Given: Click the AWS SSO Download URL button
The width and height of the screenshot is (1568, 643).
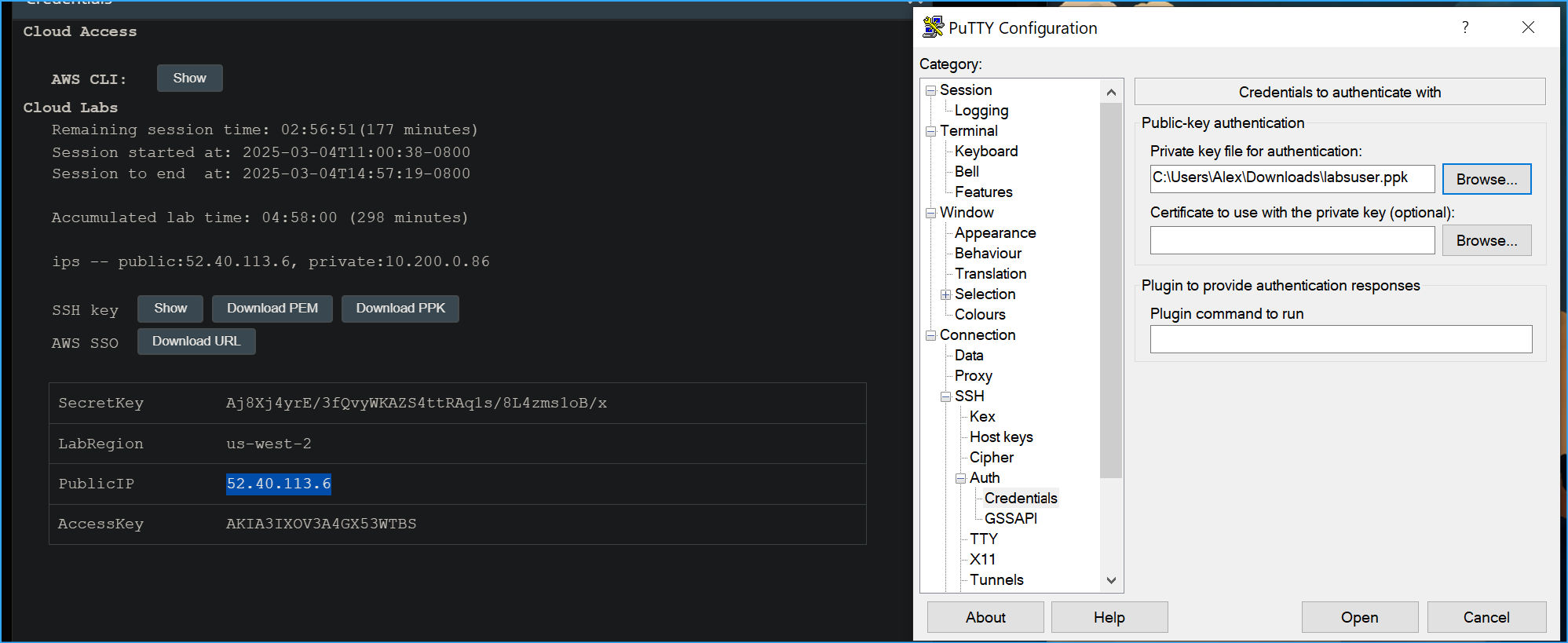Looking at the screenshot, I should click(196, 342).
